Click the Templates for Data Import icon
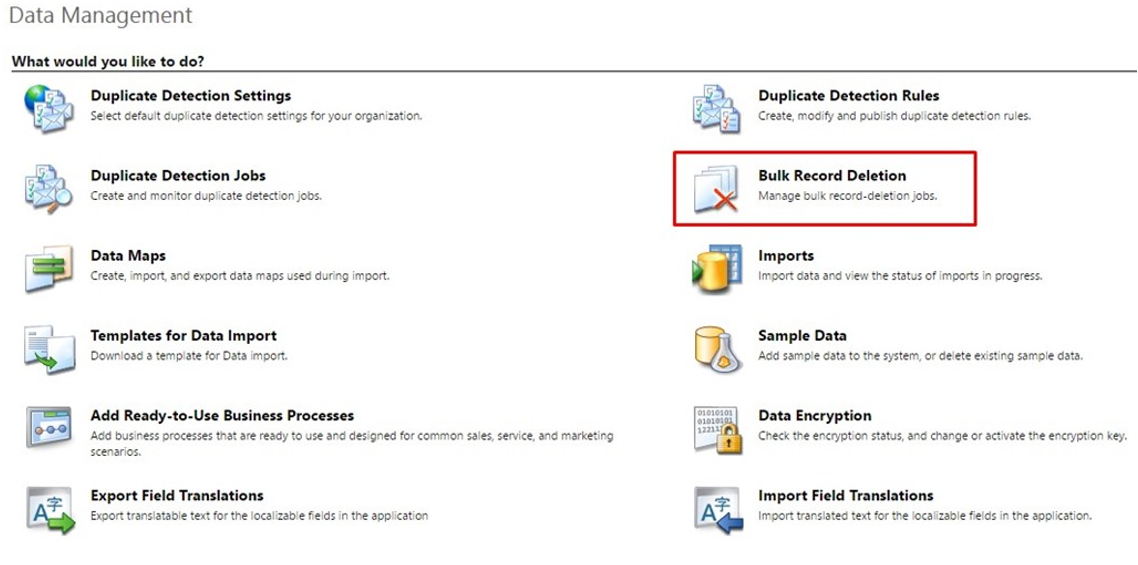This screenshot has height=565, width=1138. click(x=49, y=349)
